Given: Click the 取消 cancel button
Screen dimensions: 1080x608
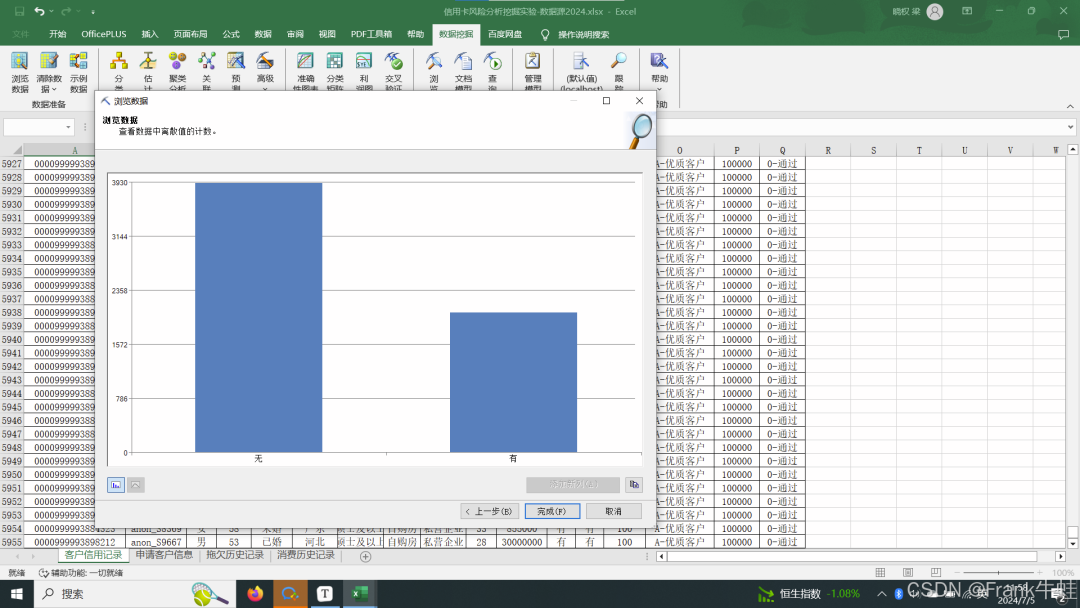Looking at the screenshot, I should [613, 511].
